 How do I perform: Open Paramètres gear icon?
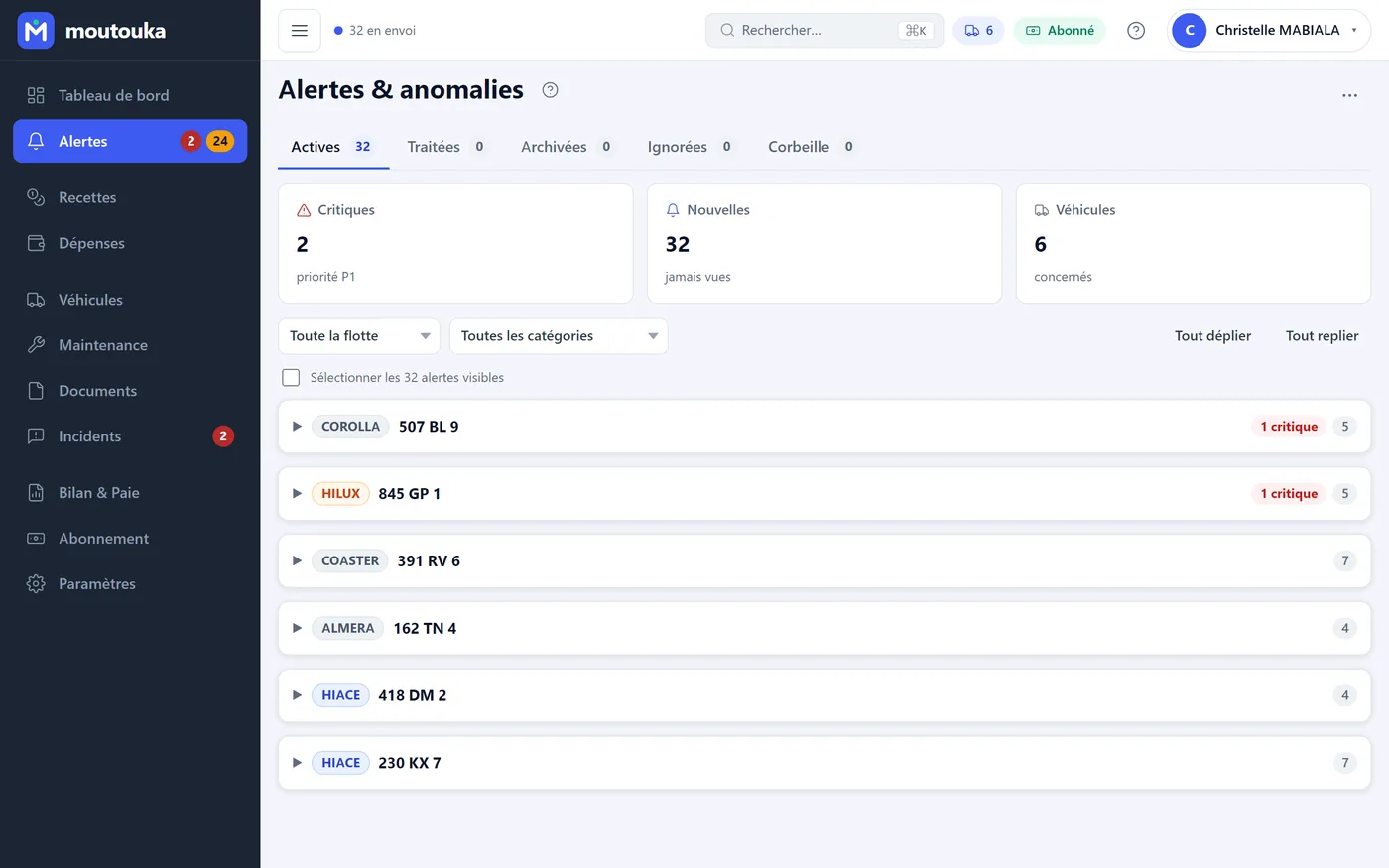tap(36, 584)
